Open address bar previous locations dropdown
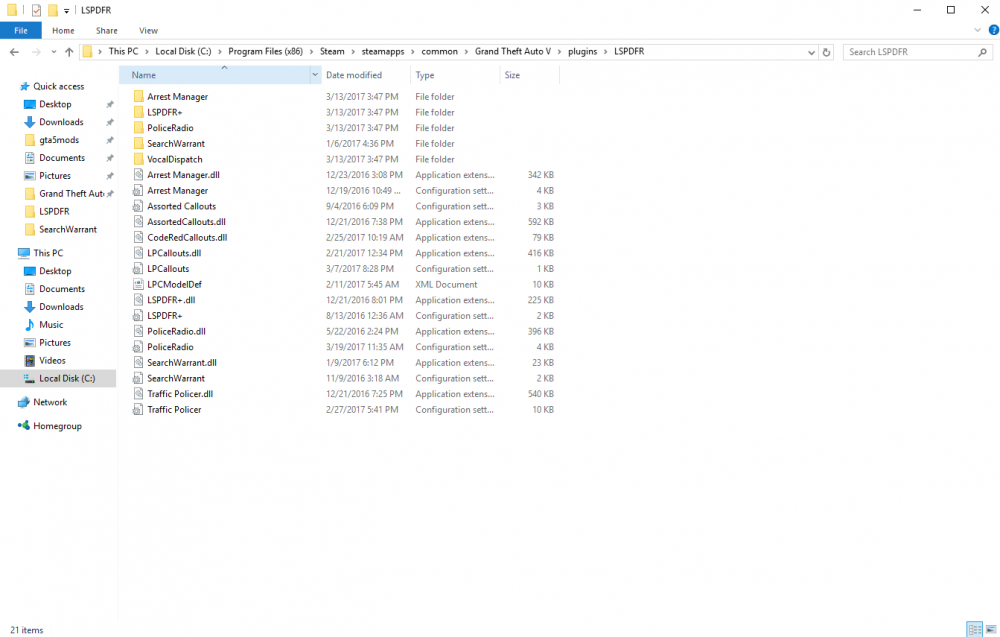The width and height of the screenshot is (1000, 637). pos(811,52)
